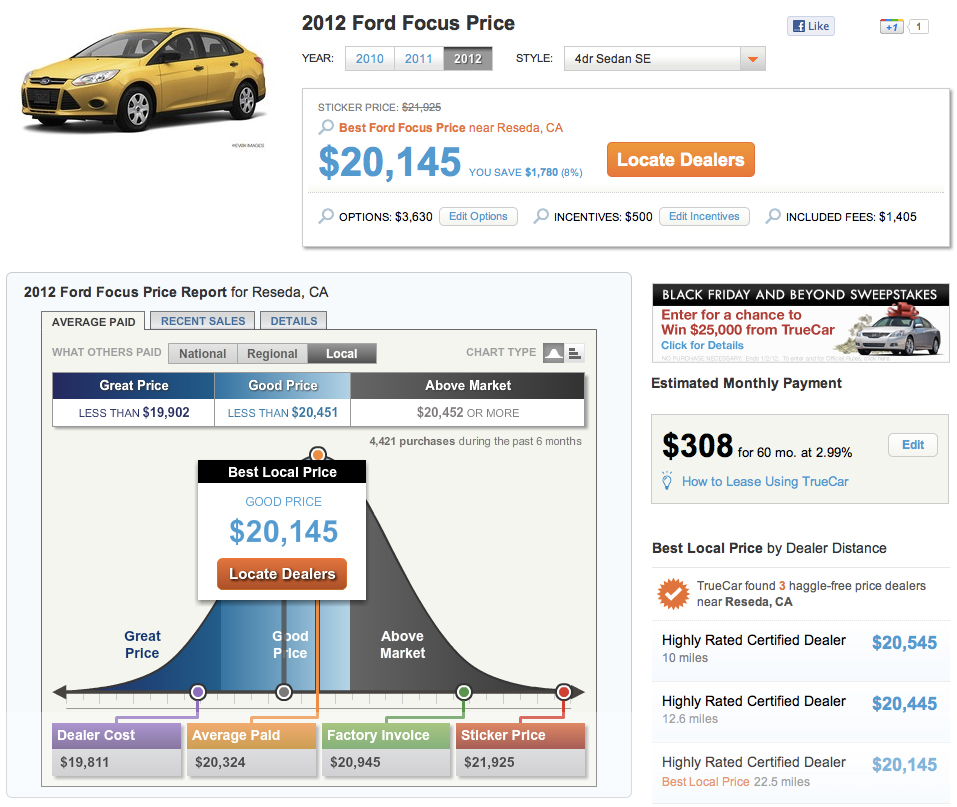This screenshot has height=807, width=957.
Task: Open How to Lease Using TrueCar link
Action: (x=765, y=481)
